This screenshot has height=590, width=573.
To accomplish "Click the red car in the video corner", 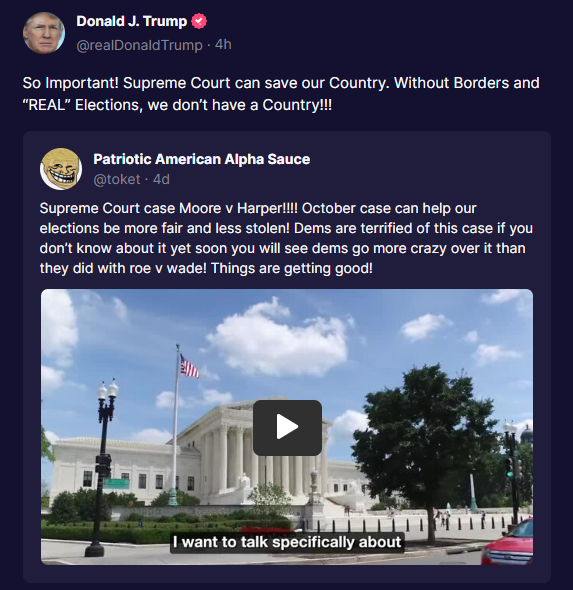I will click(508, 543).
